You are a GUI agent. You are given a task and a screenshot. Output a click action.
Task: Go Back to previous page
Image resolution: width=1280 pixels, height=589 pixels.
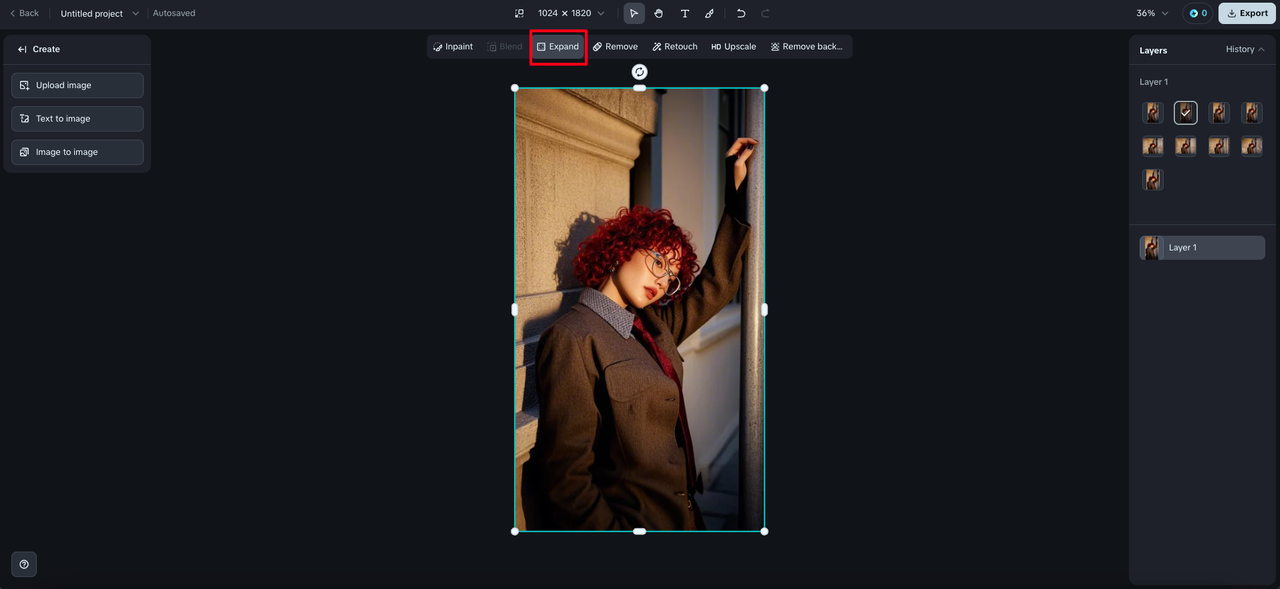tap(24, 13)
